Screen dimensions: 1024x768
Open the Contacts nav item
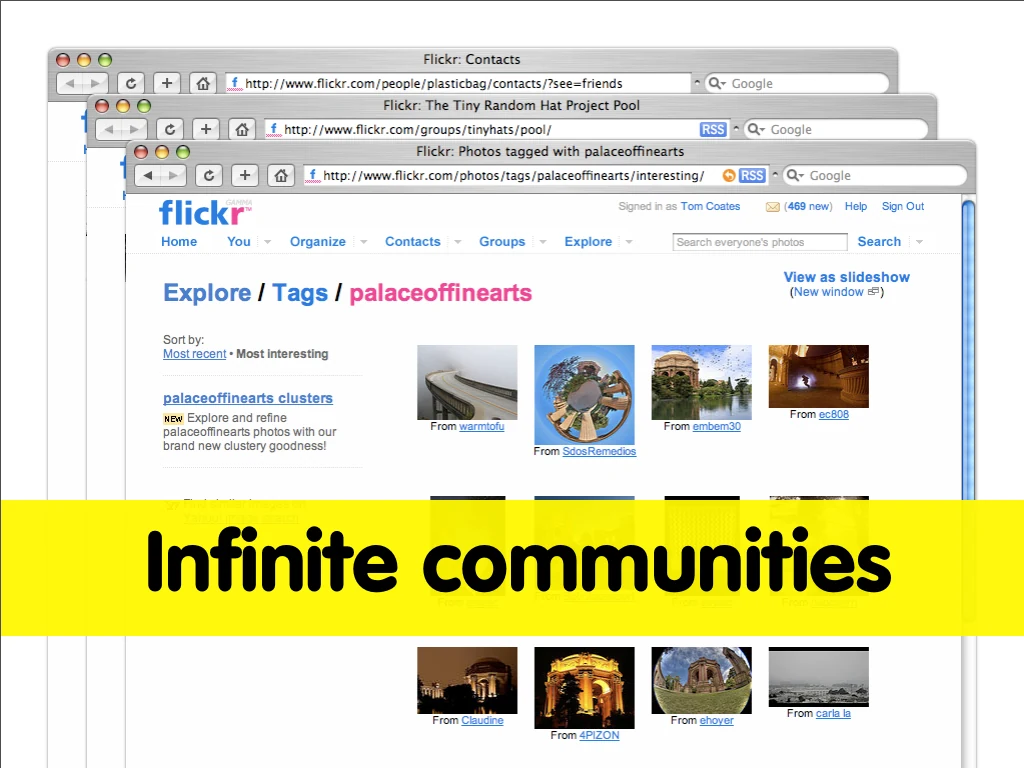(413, 242)
